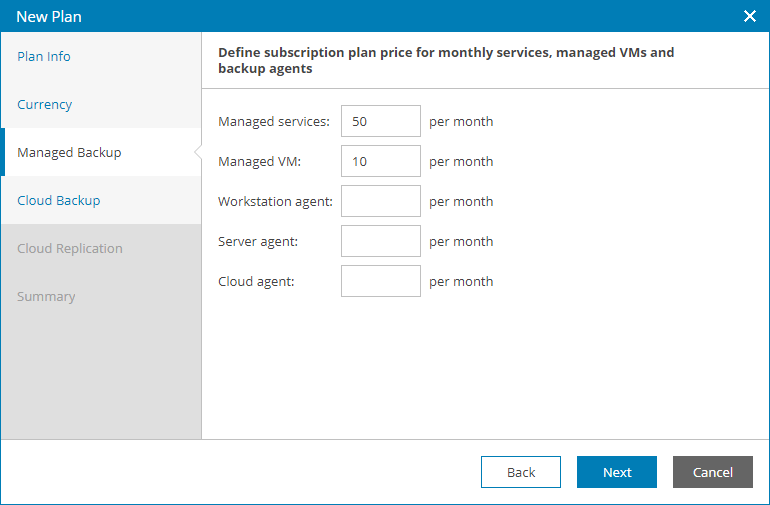Click the Summary step in sidebar

(x=46, y=297)
